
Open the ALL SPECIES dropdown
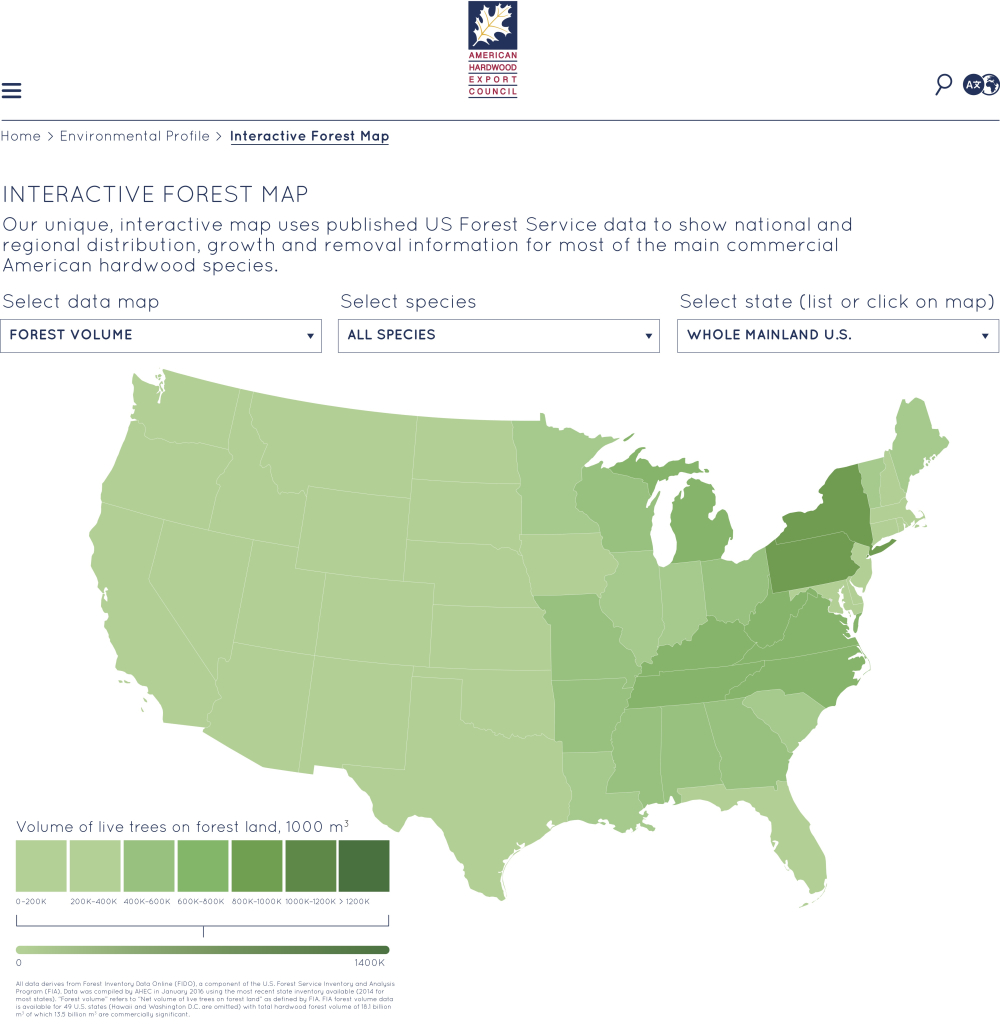[497, 335]
